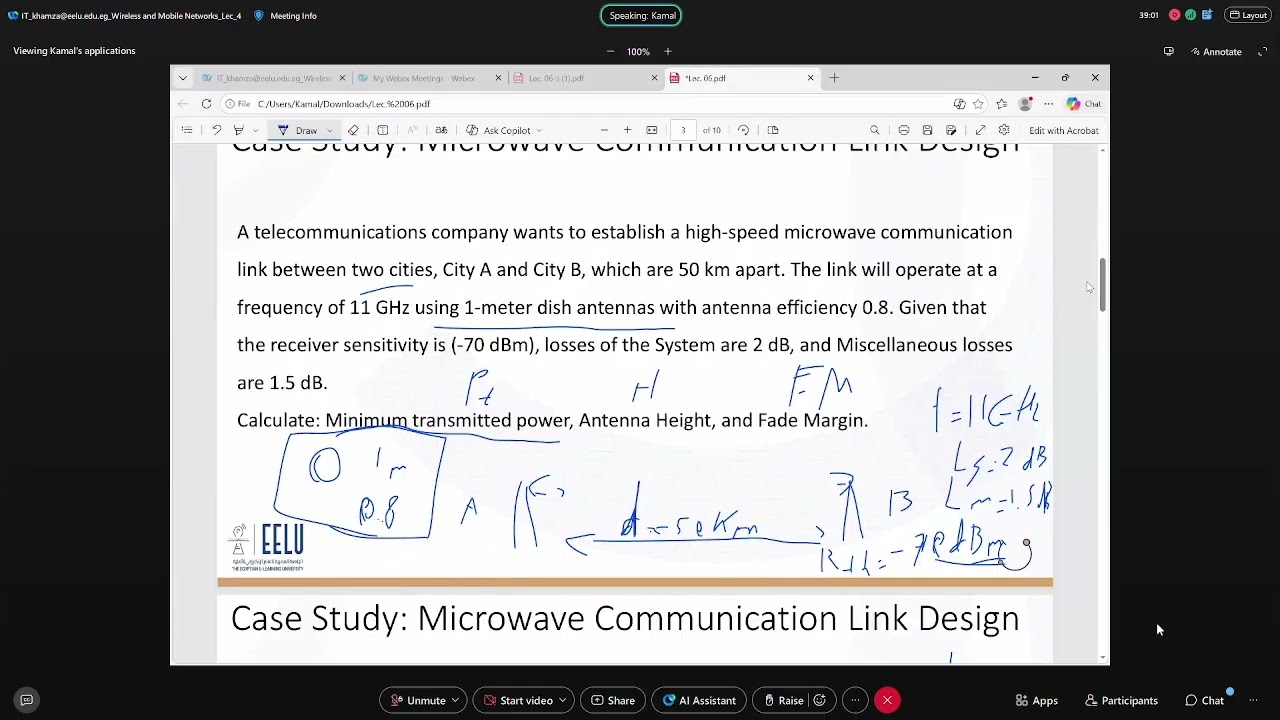Open the Apps panel
1280x720 pixels.
coord(1036,700)
